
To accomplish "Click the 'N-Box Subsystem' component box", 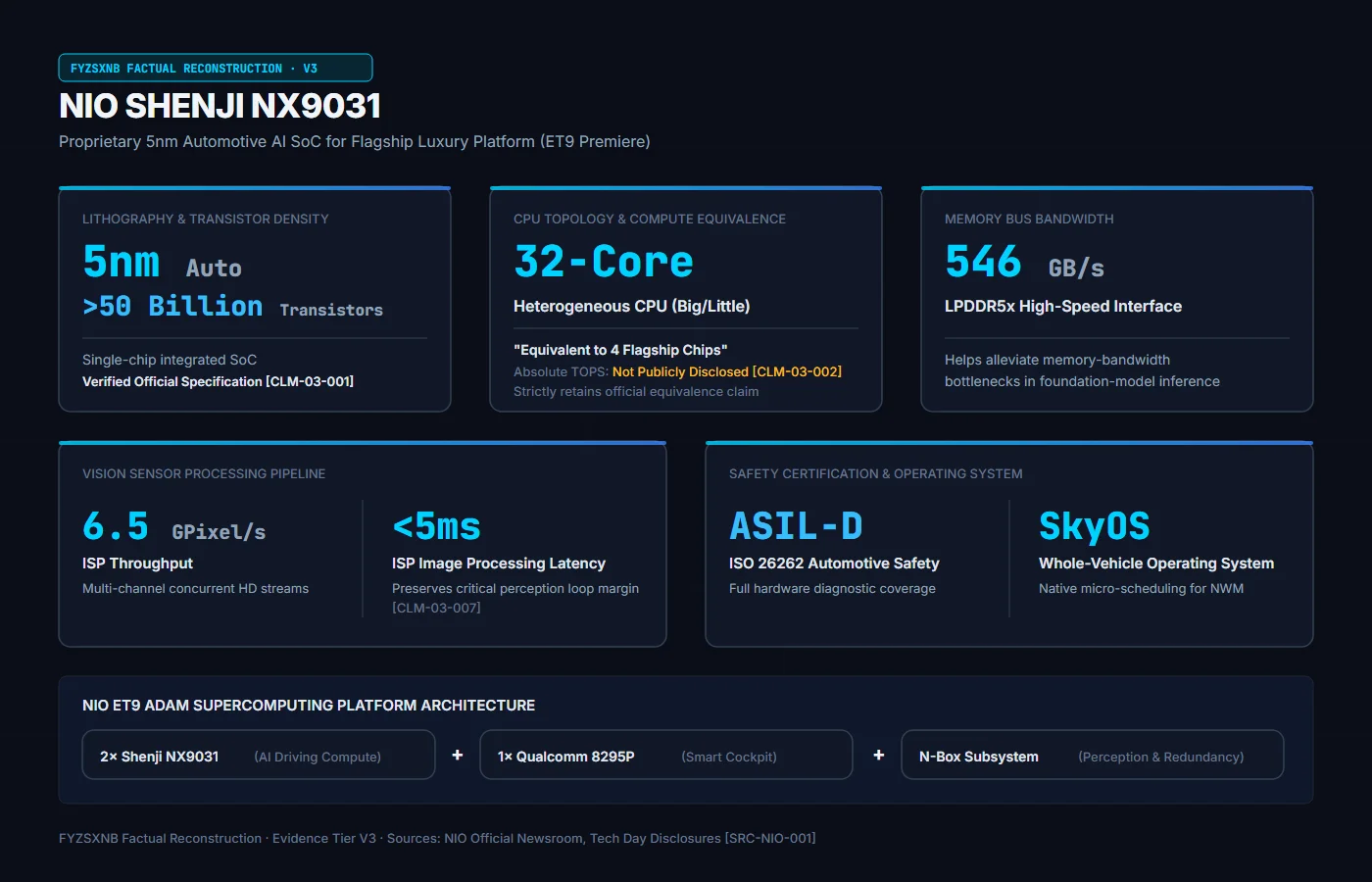I will click(1093, 755).
